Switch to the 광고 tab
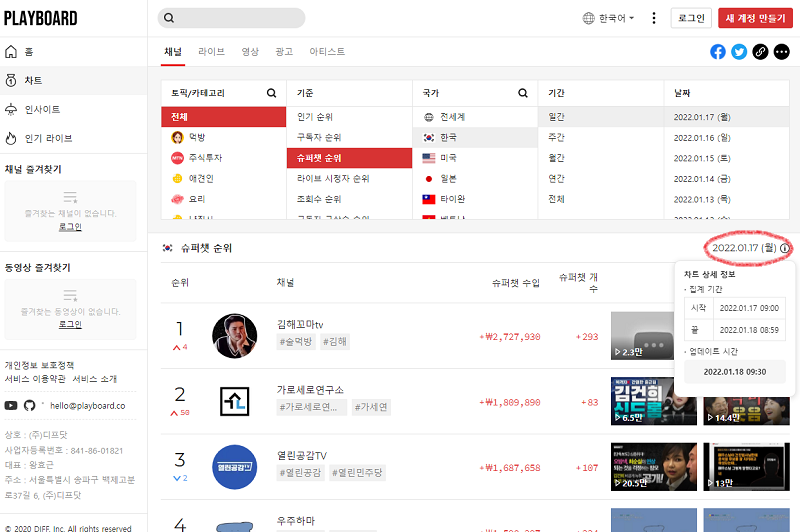This screenshot has height=532, width=800. point(284,52)
